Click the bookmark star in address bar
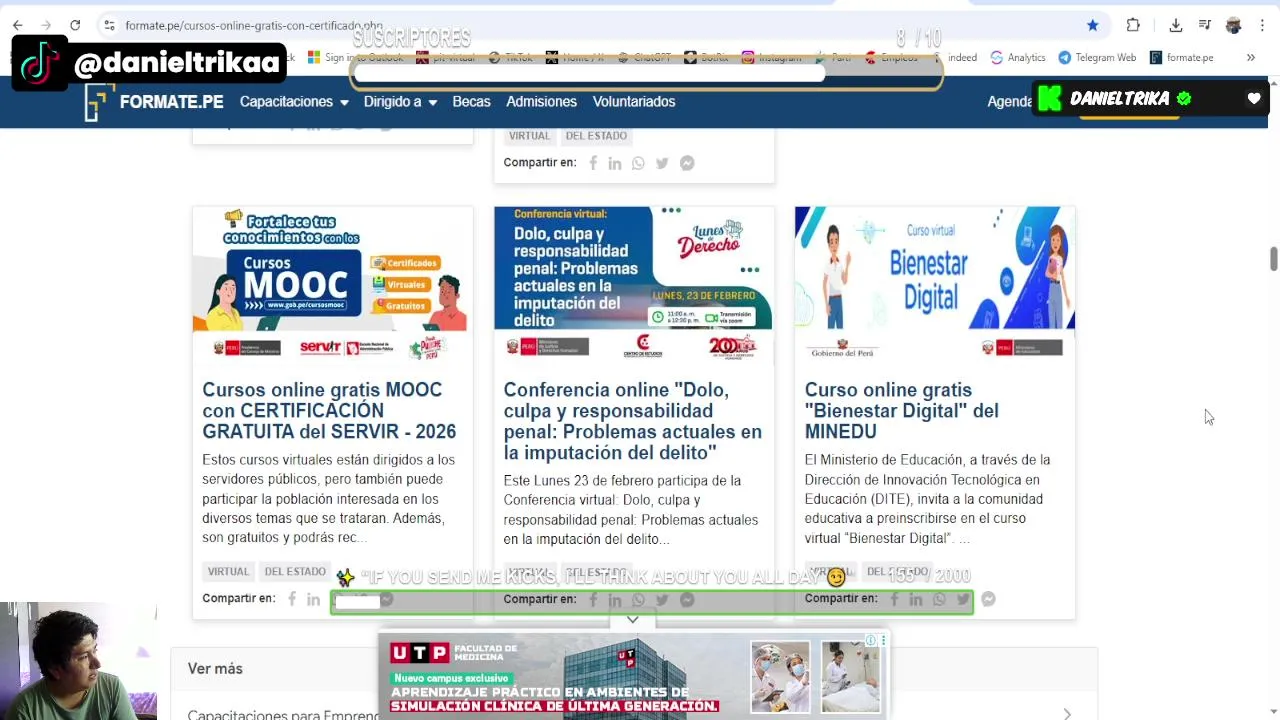Viewport: 1280px width, 720px height. pos(1093,25)
